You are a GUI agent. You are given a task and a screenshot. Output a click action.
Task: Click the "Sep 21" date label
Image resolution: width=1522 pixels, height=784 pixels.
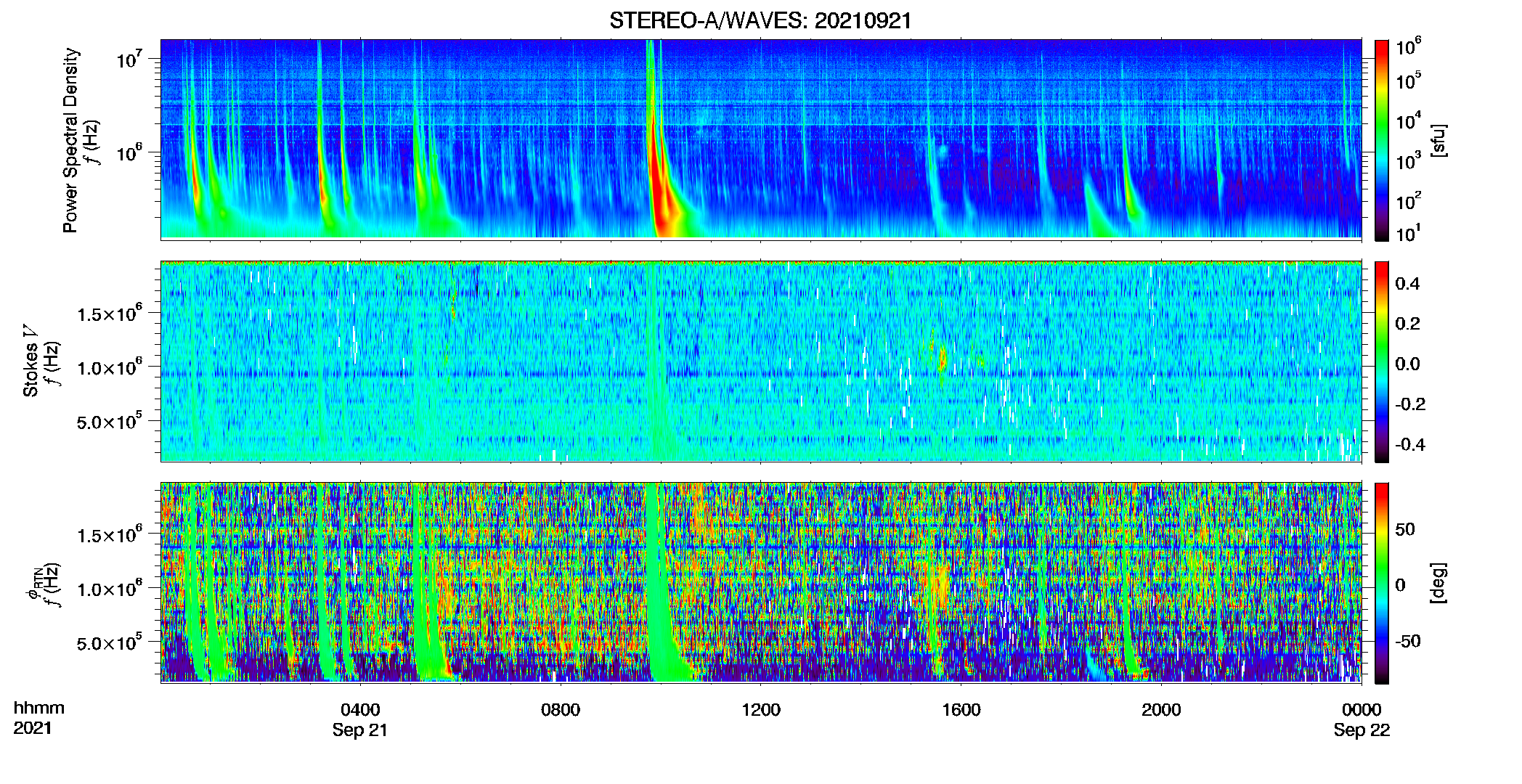click(360, 730)
